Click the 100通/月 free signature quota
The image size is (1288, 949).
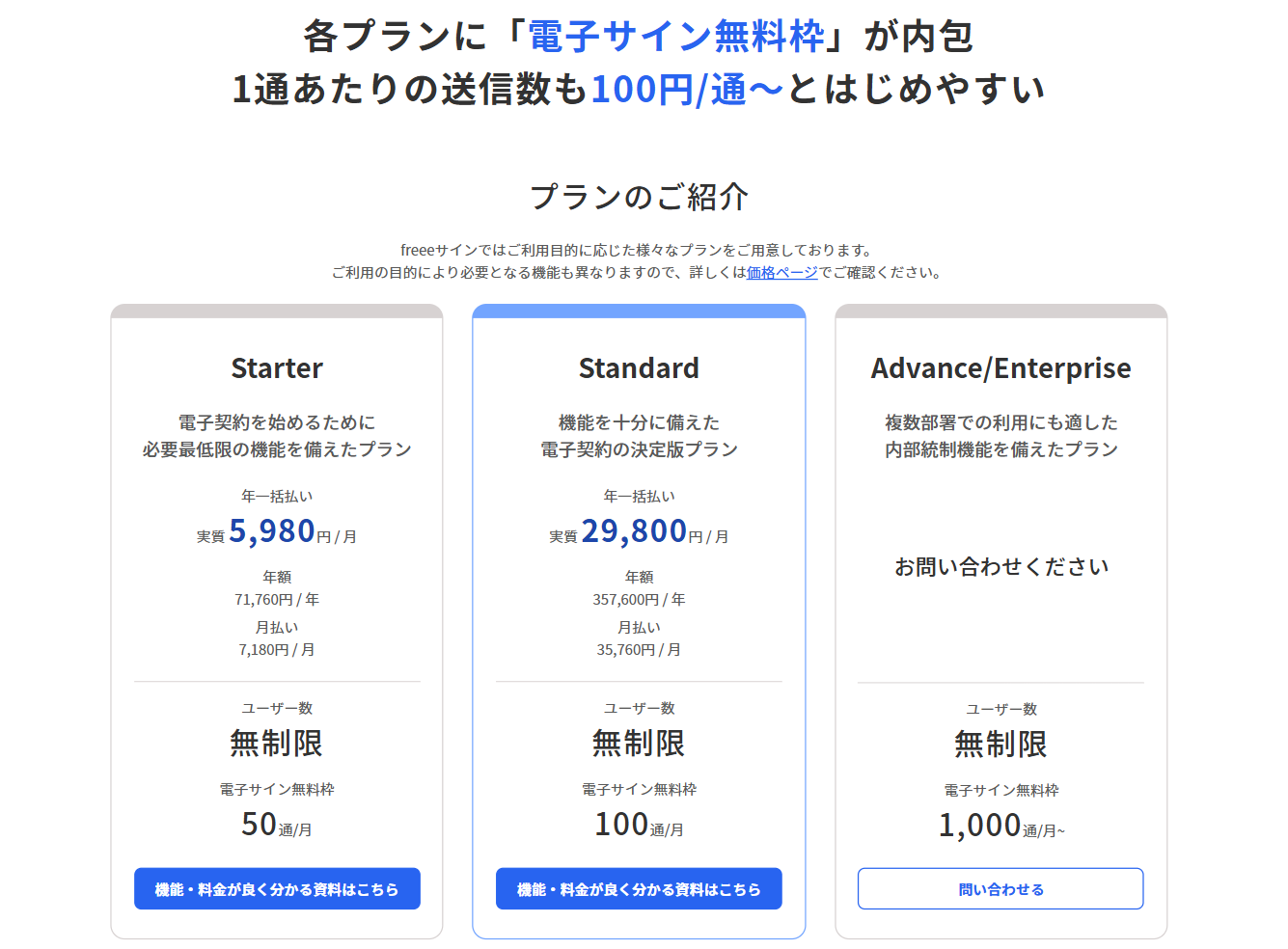639,826
